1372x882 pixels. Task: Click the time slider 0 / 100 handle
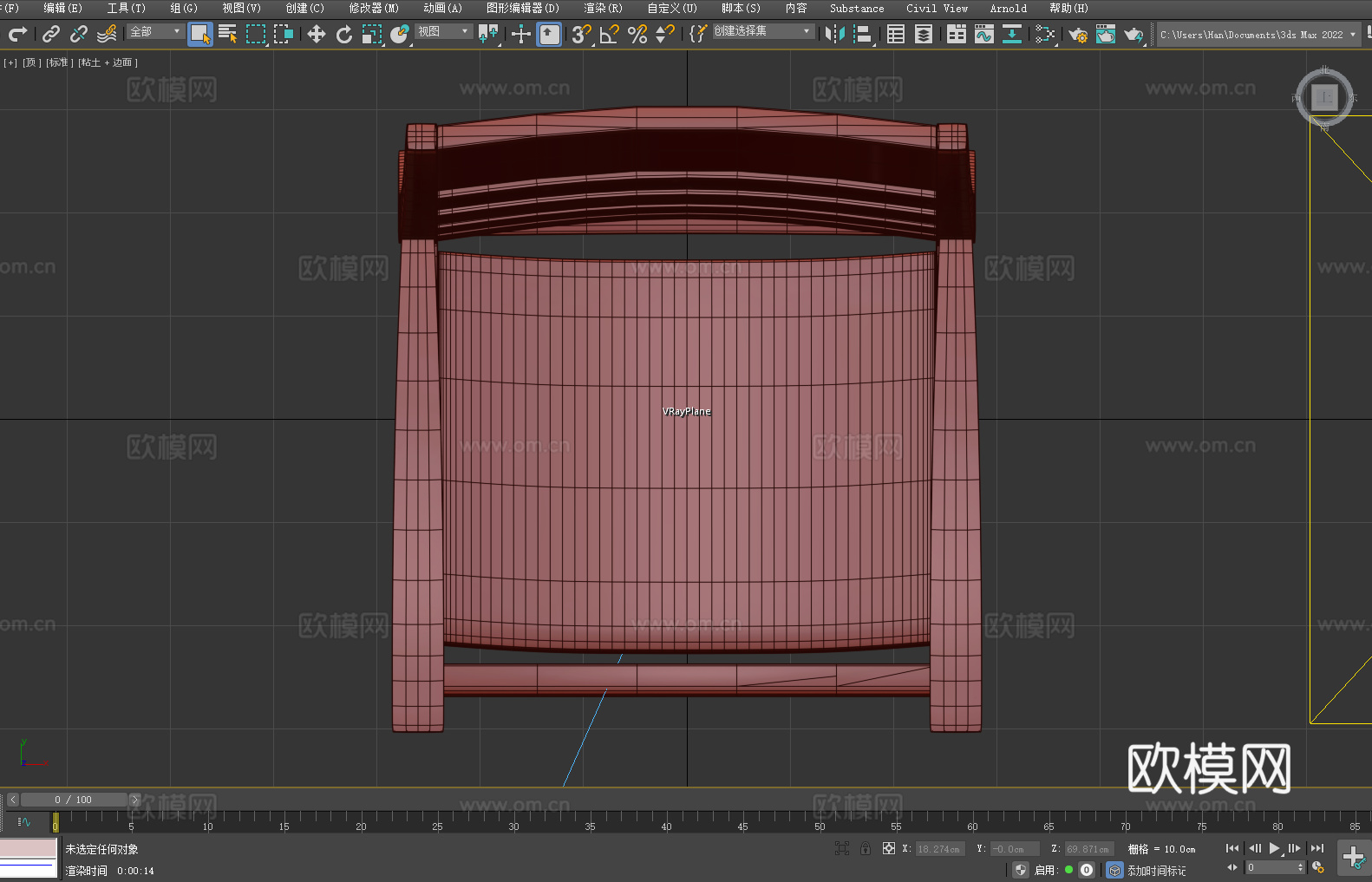click(74, 800)
